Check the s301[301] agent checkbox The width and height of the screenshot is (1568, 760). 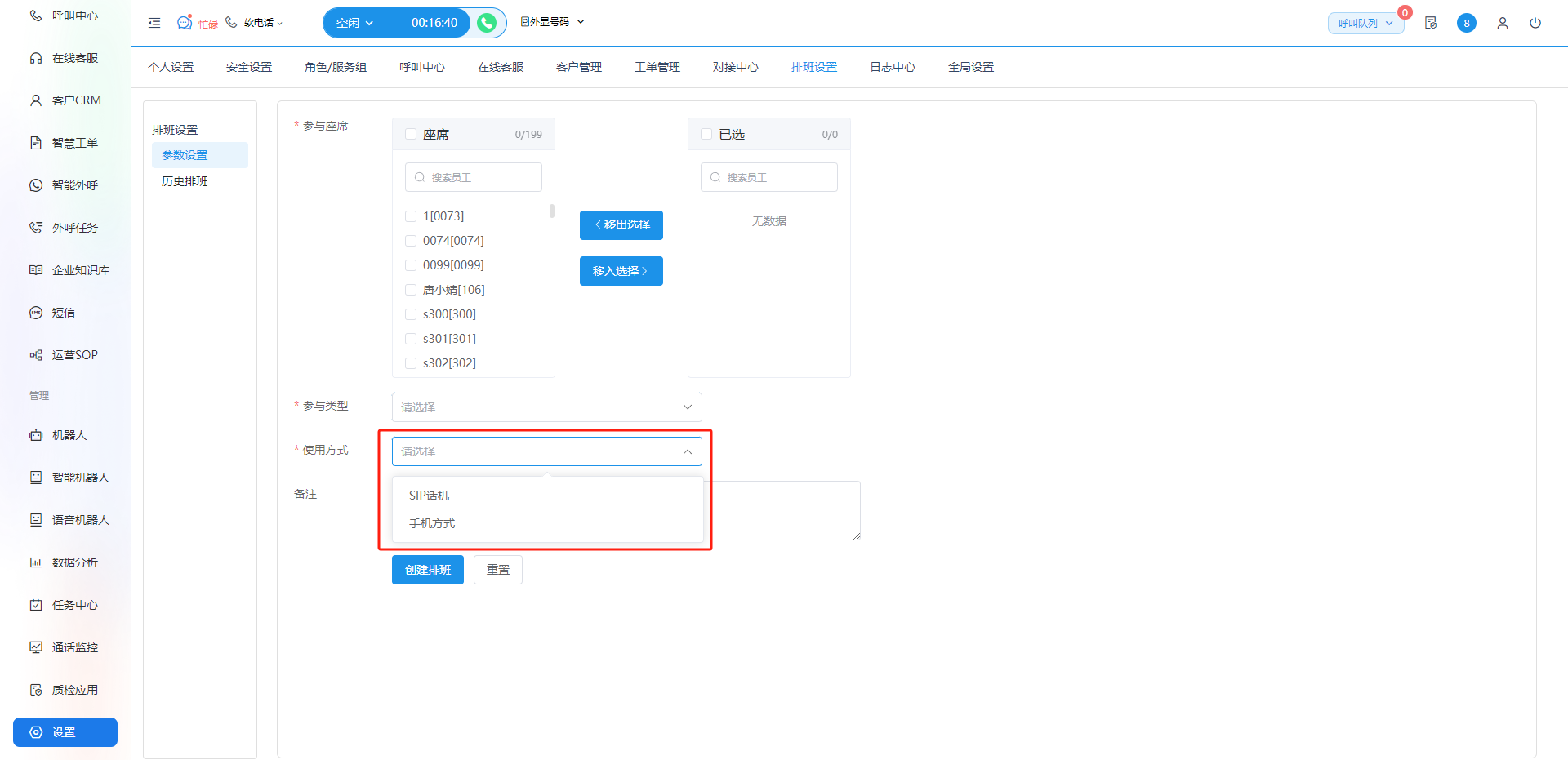tap(411, 339)
